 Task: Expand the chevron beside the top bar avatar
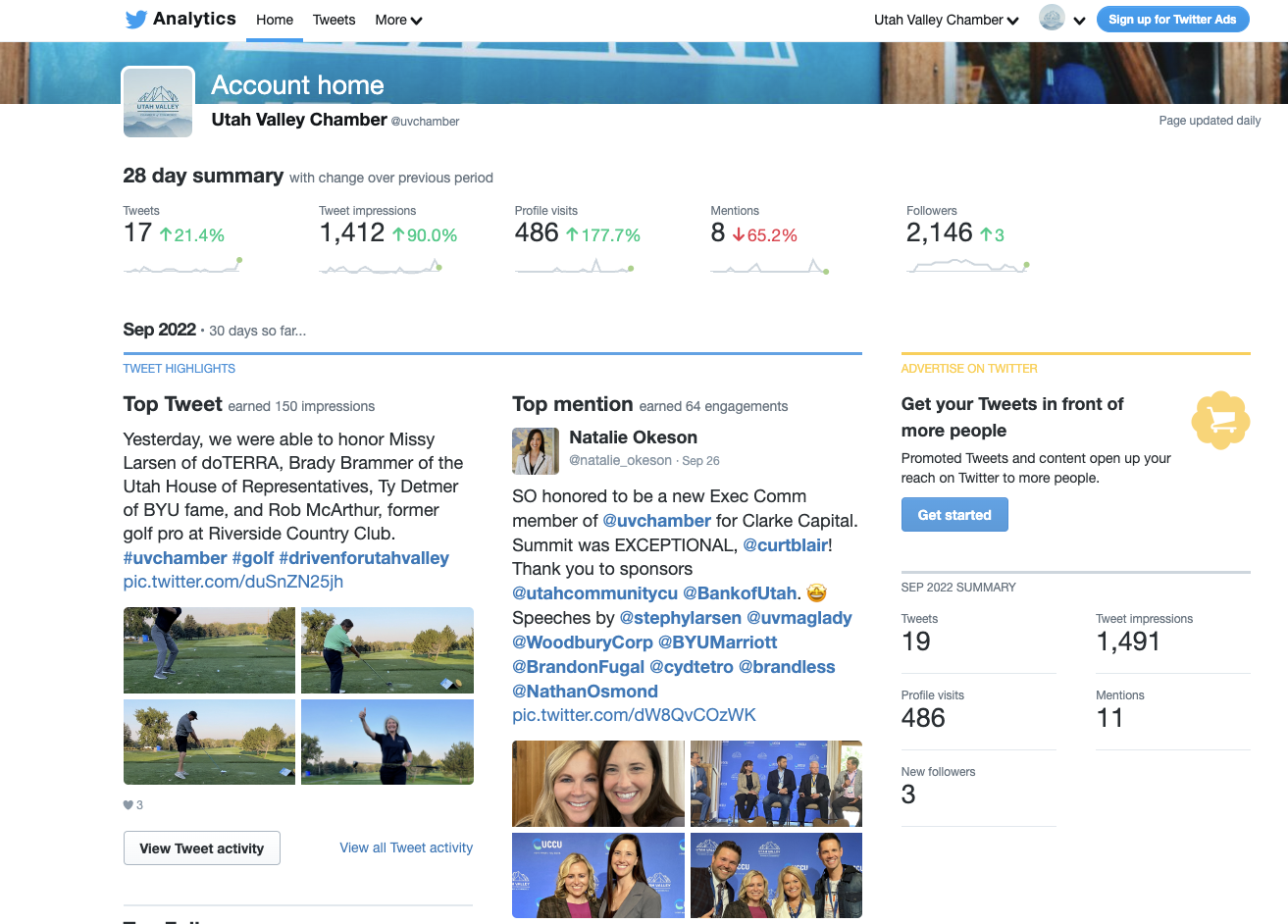coord(1079,20)
